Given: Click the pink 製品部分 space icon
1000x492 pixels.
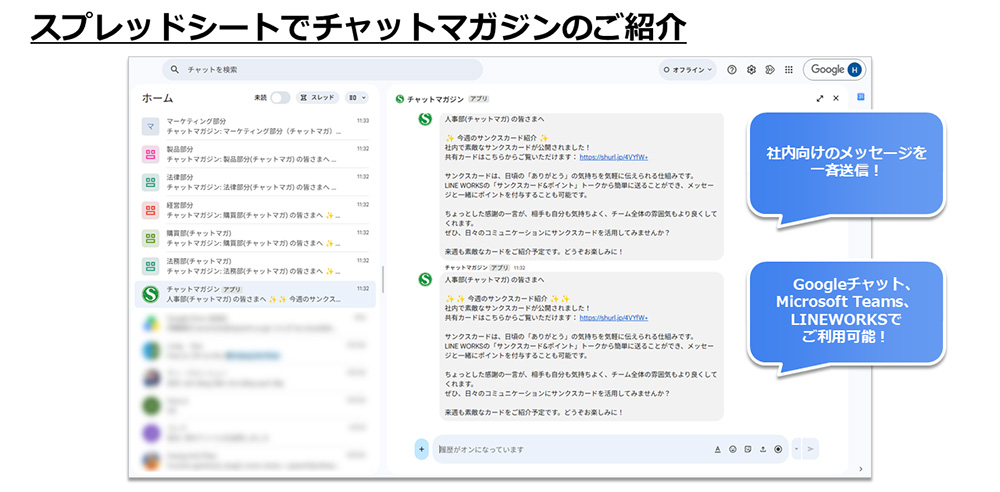Looking at the screenshot, I should [150, 154].
